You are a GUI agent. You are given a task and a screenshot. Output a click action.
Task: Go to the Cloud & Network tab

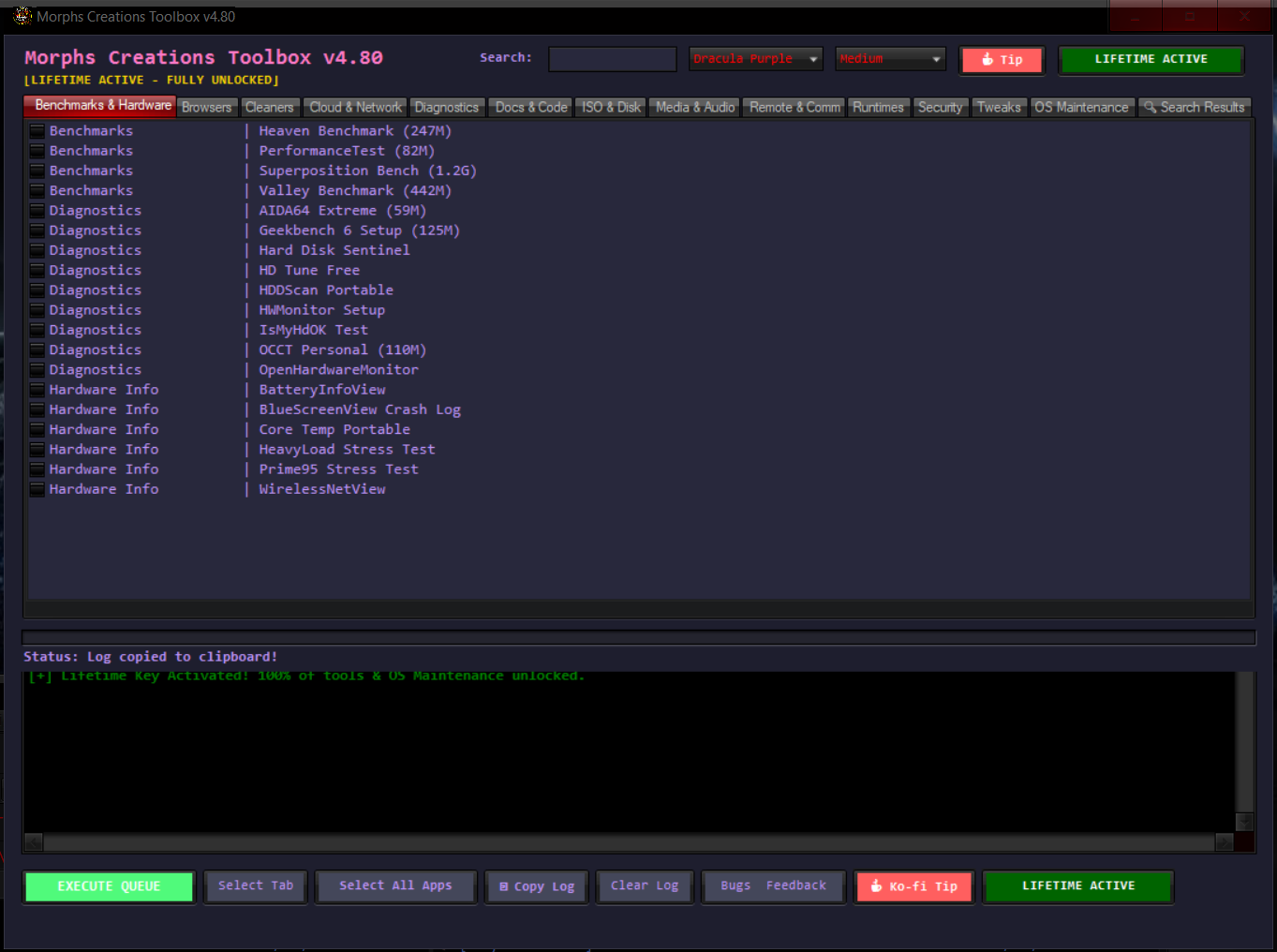(x=356, y=108)
